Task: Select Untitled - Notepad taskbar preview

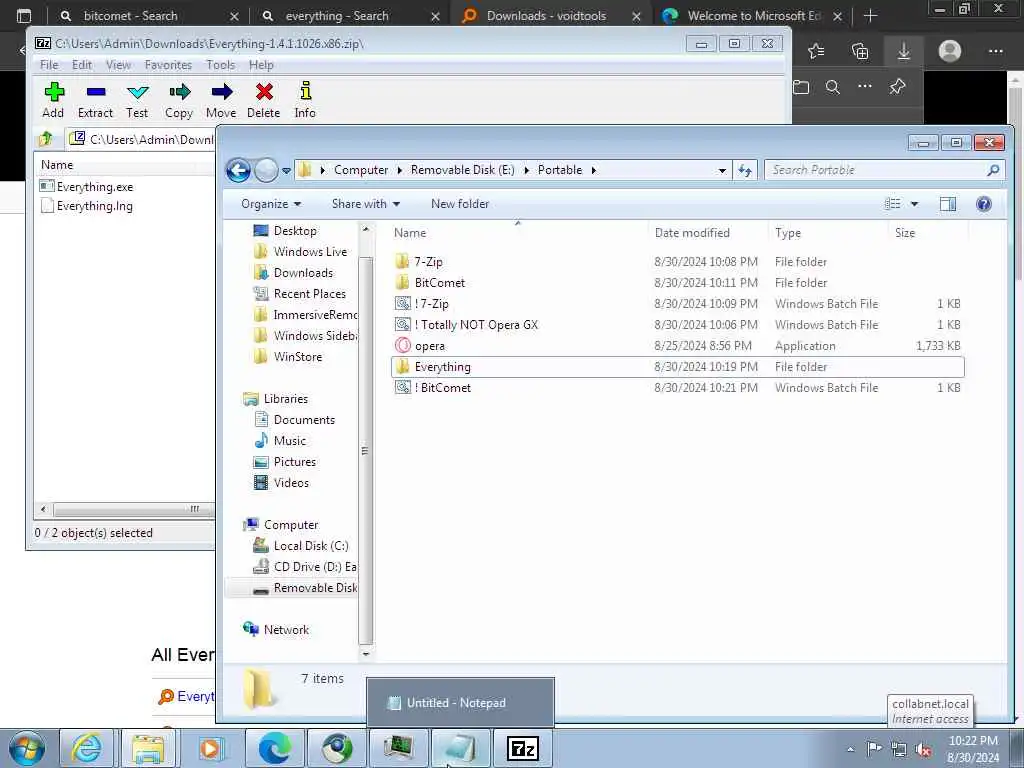Action: coord(460,703)
